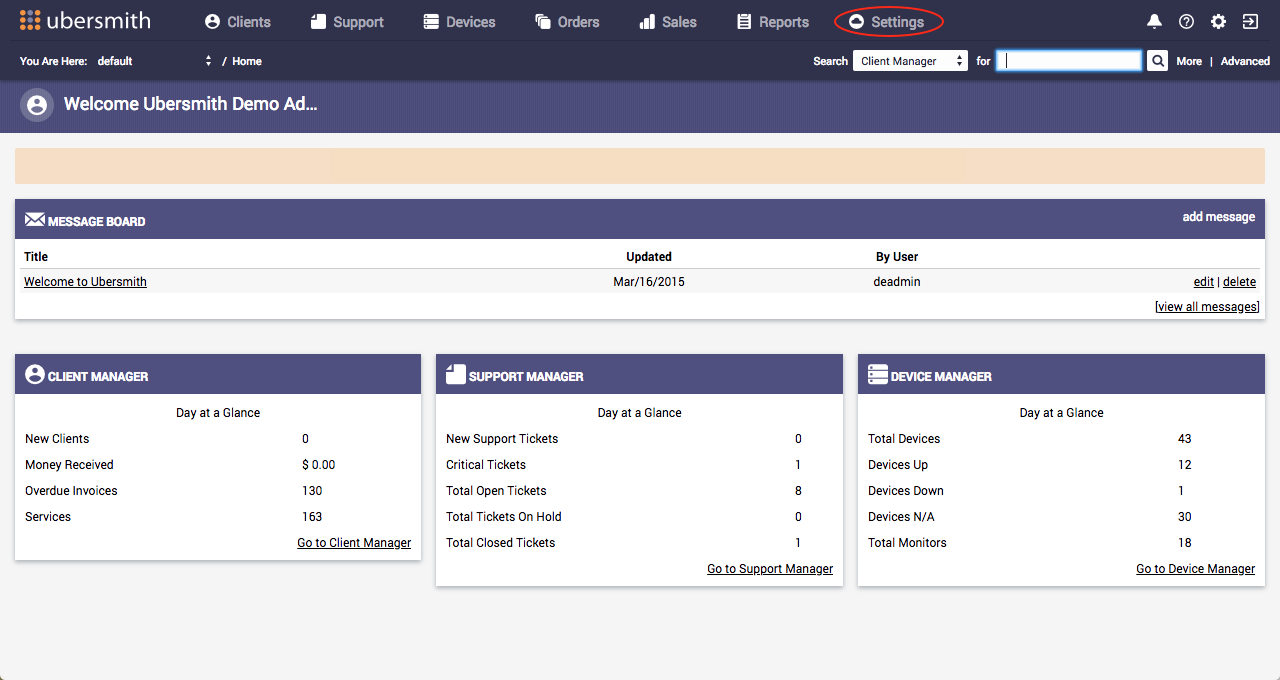1280x680 pixels.
Task: Click the search magnifier button
Action: [1157, 61]
